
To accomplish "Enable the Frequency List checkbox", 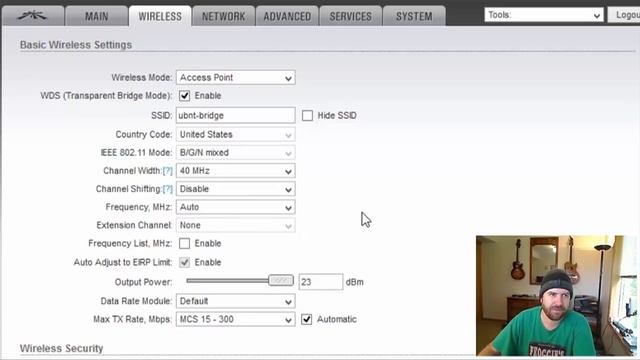I will click(184, 243).
